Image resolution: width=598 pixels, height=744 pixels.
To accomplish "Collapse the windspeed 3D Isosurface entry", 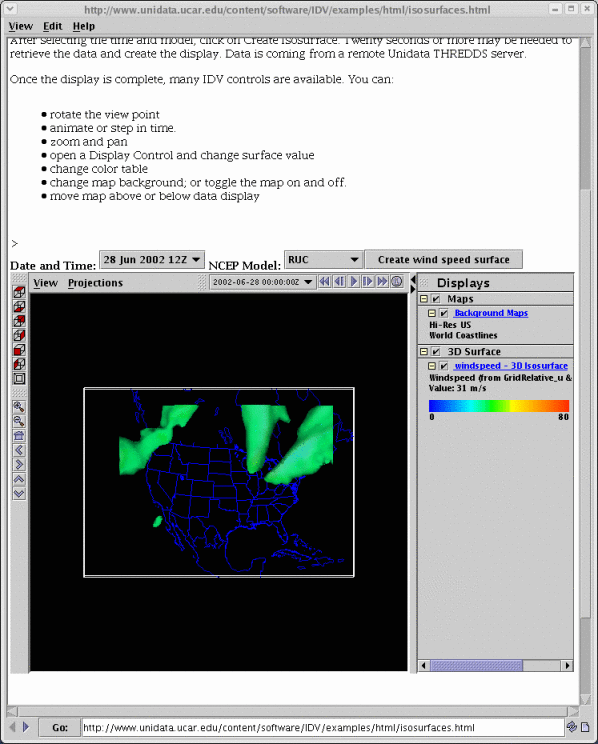I will coord(432,366).
